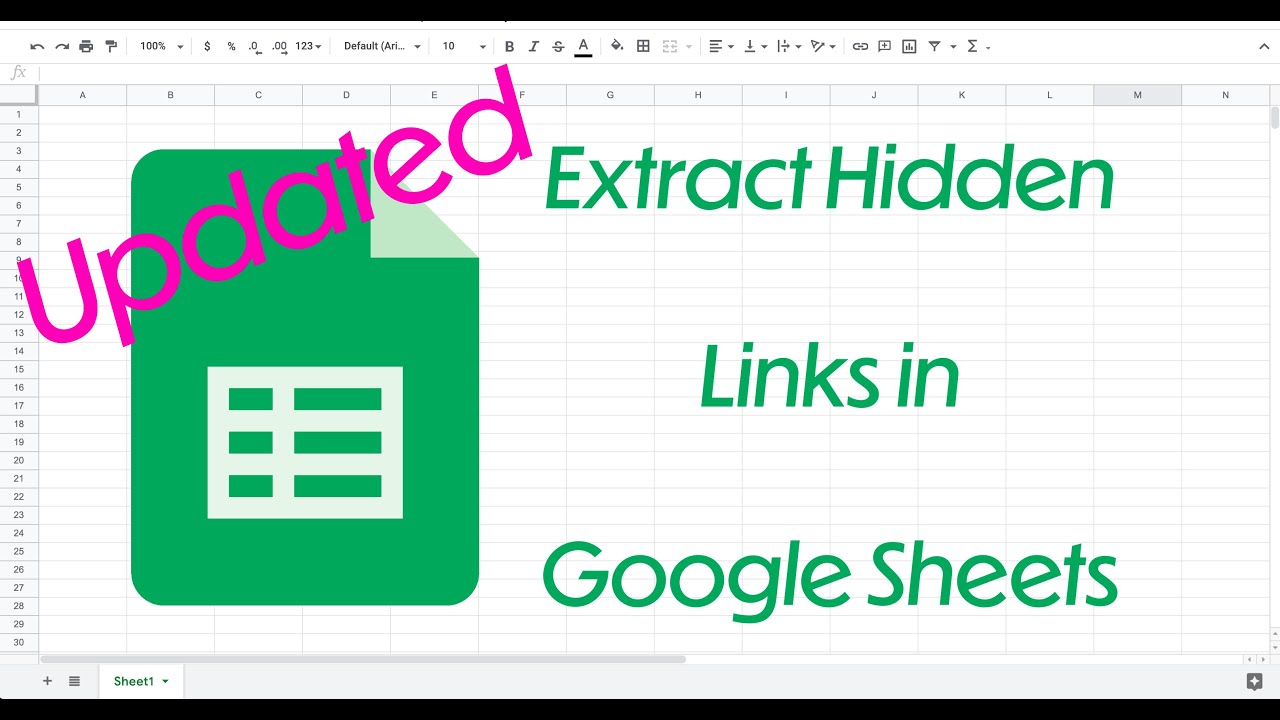The image size is (1280, 720).
Task: Open the merge cells type dropdown arrow
Action: 688,47
